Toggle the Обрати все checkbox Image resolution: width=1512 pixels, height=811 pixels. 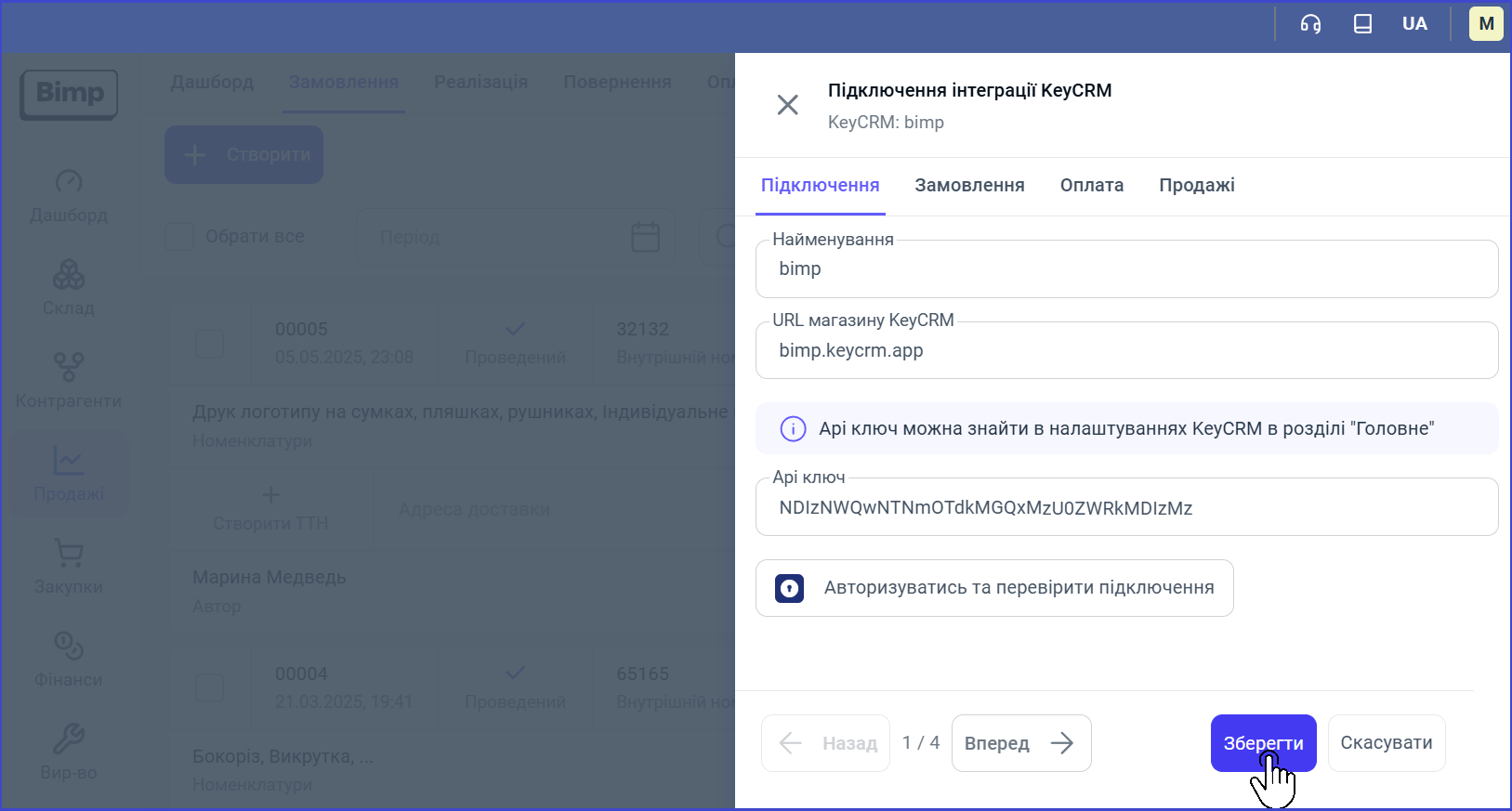[x=179, y=236]
